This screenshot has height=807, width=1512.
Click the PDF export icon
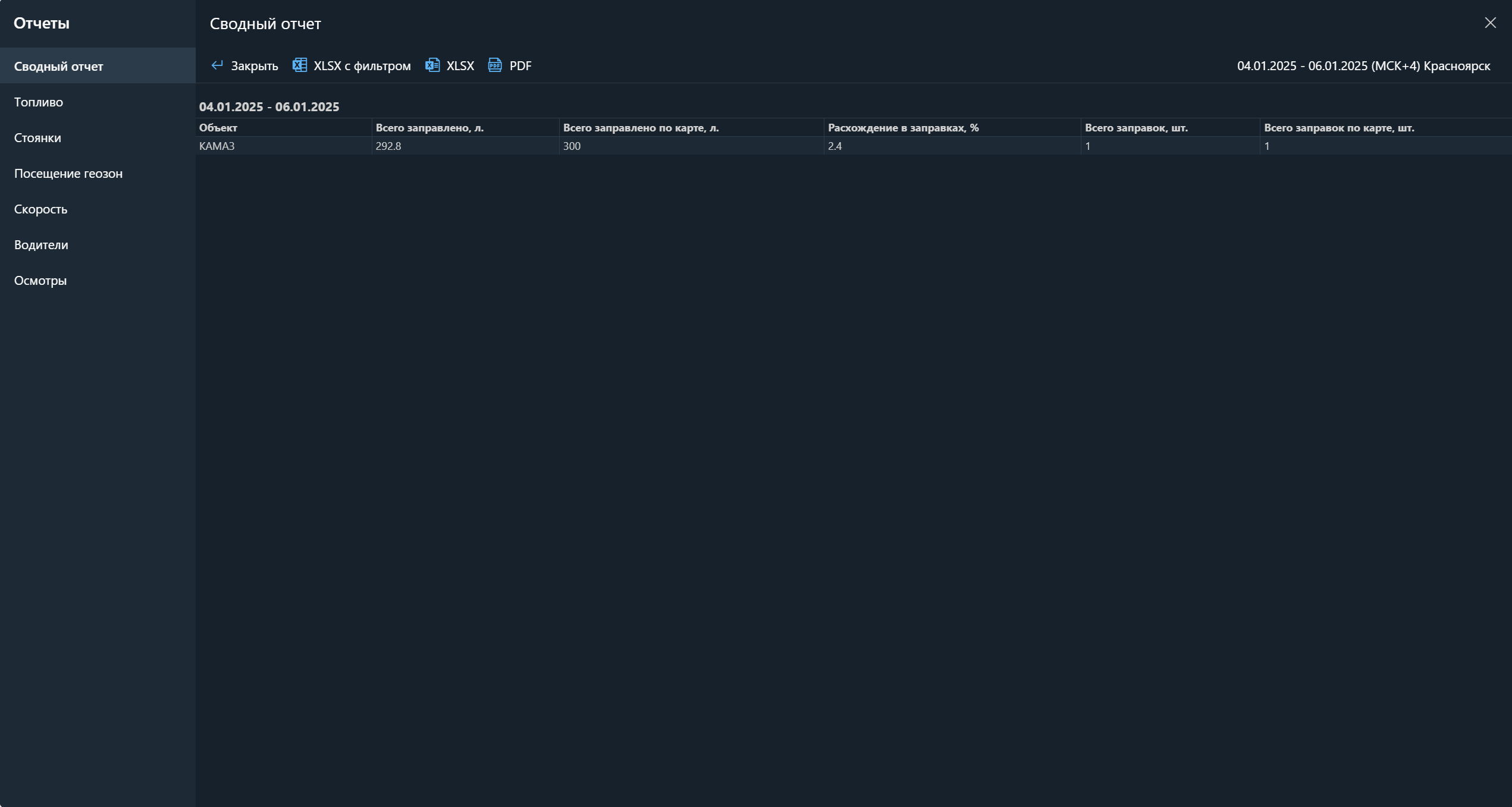click(495, 65)
